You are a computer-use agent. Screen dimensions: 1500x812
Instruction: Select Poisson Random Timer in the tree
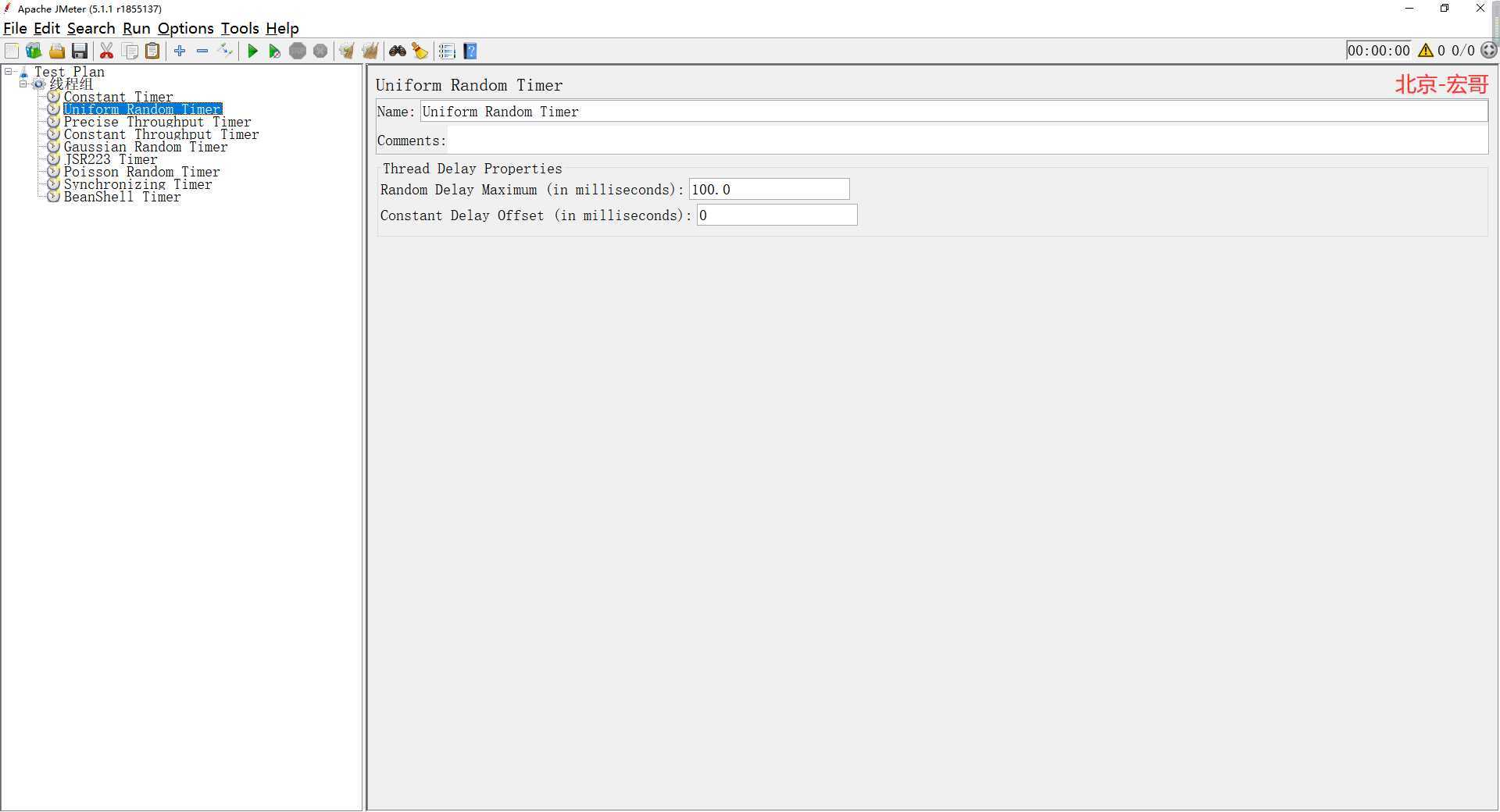point(141,172)
